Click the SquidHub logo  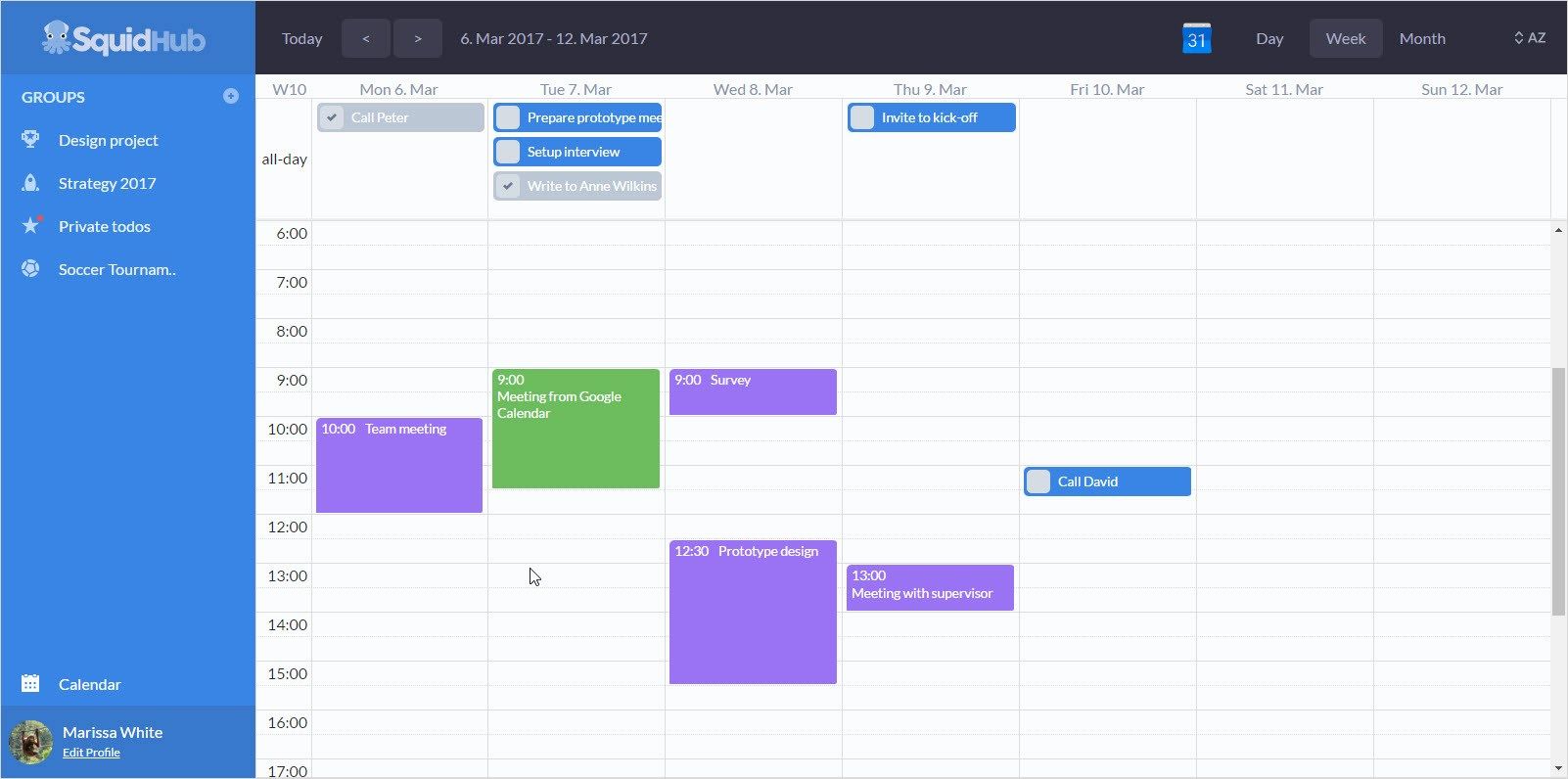pyautogui.click(x=123, y=38)
